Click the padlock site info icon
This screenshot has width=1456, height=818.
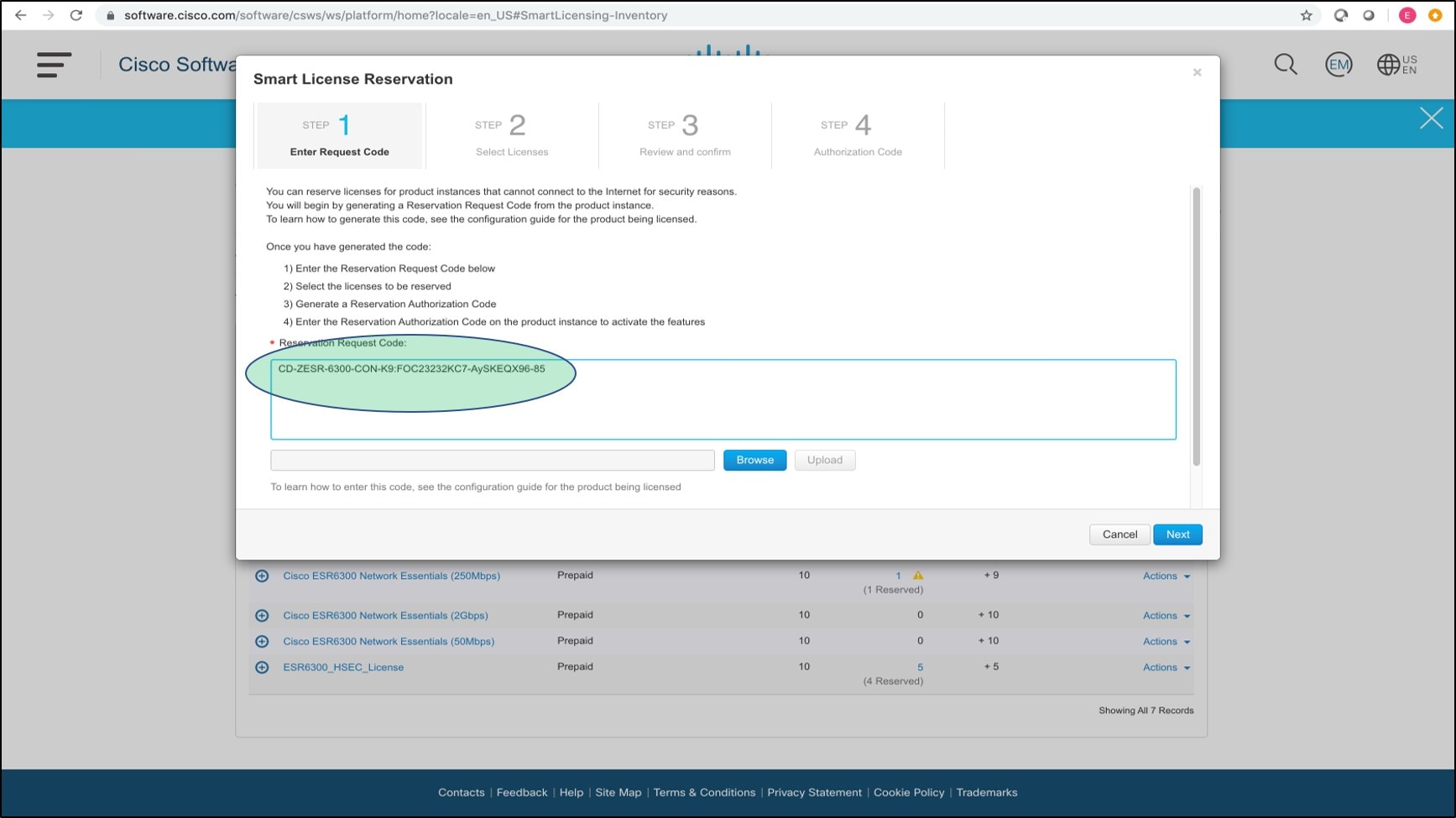[110, 15]
